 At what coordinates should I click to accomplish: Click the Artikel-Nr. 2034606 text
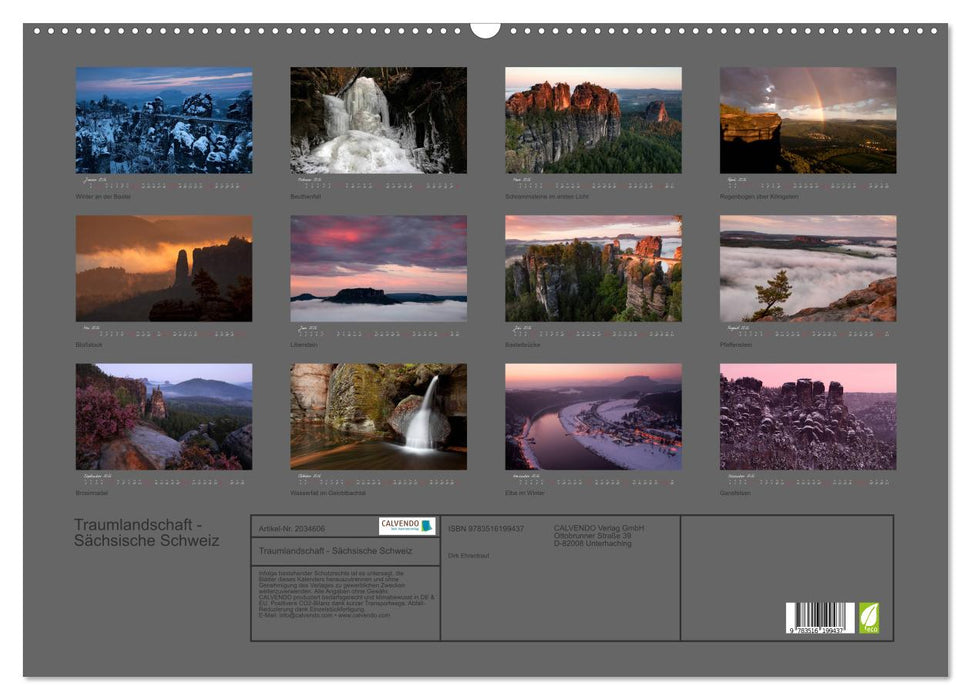point(291,527)
